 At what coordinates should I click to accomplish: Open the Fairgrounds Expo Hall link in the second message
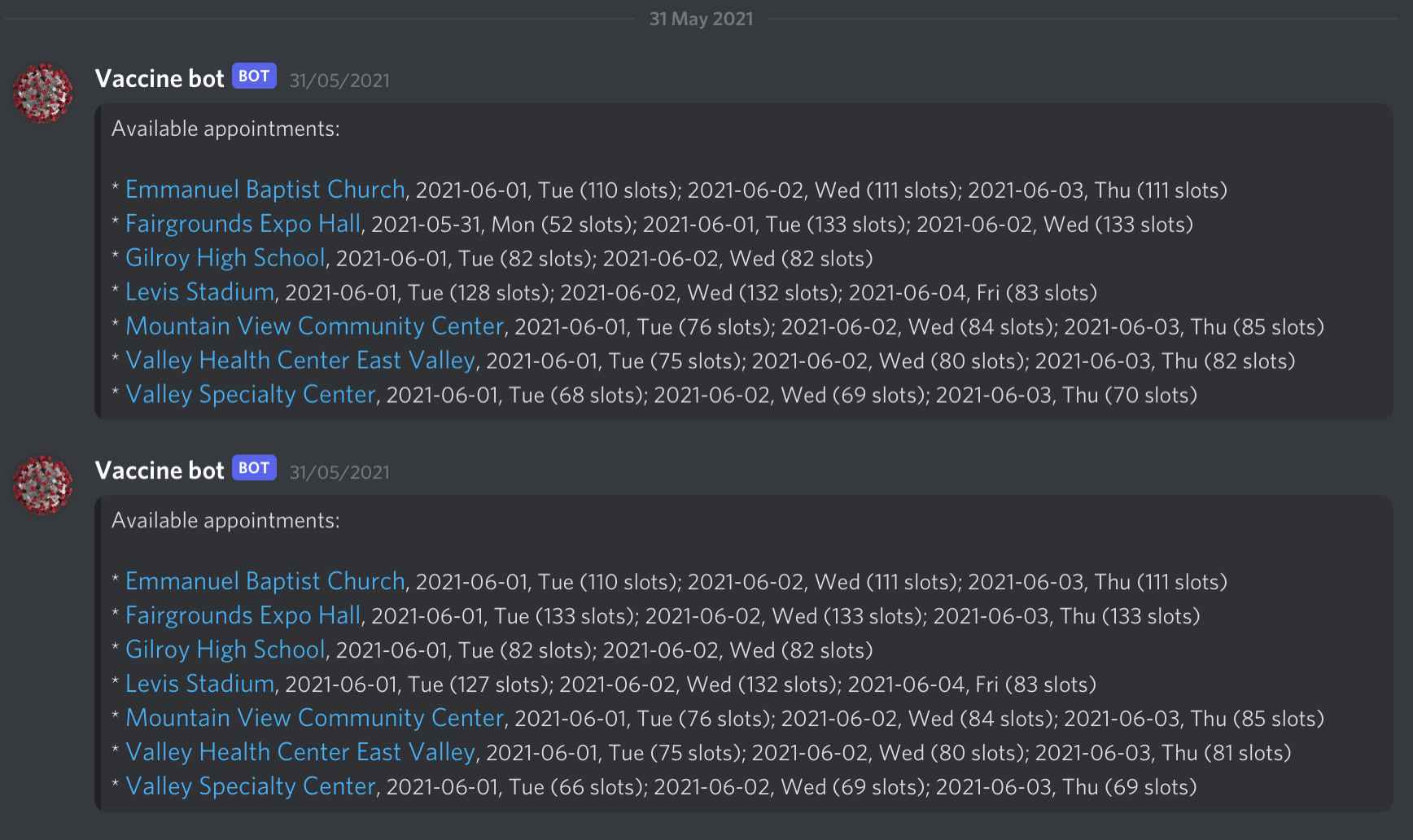pyautogui.click(x=242, y=615)
